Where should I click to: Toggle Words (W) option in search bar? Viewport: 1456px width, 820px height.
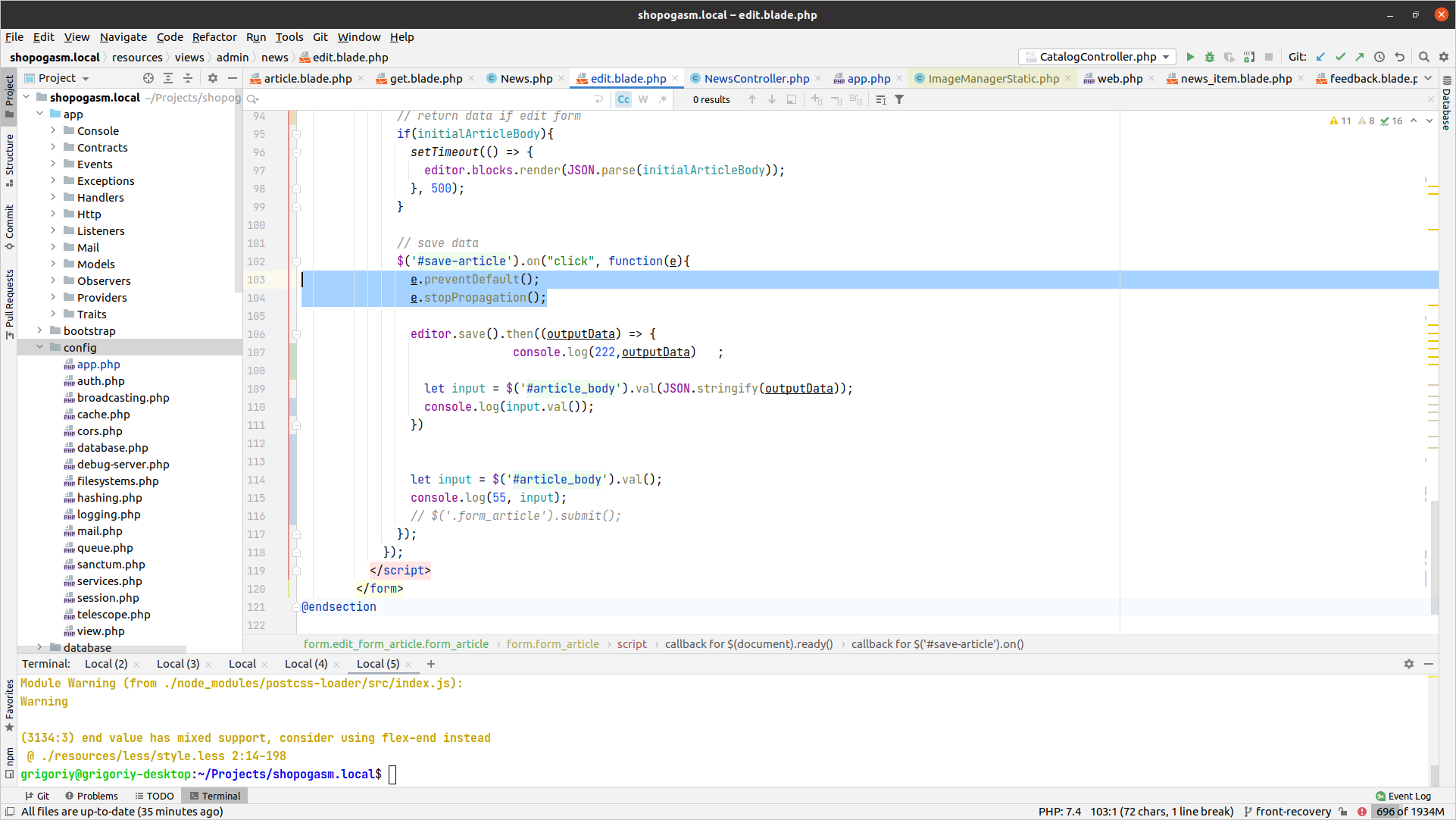point(643,99)
